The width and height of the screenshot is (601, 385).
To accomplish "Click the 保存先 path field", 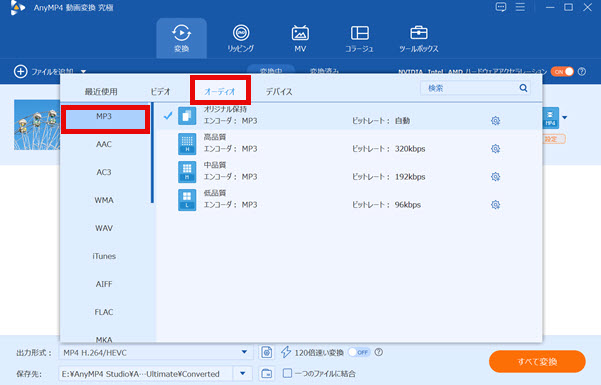I will [145, 373].
